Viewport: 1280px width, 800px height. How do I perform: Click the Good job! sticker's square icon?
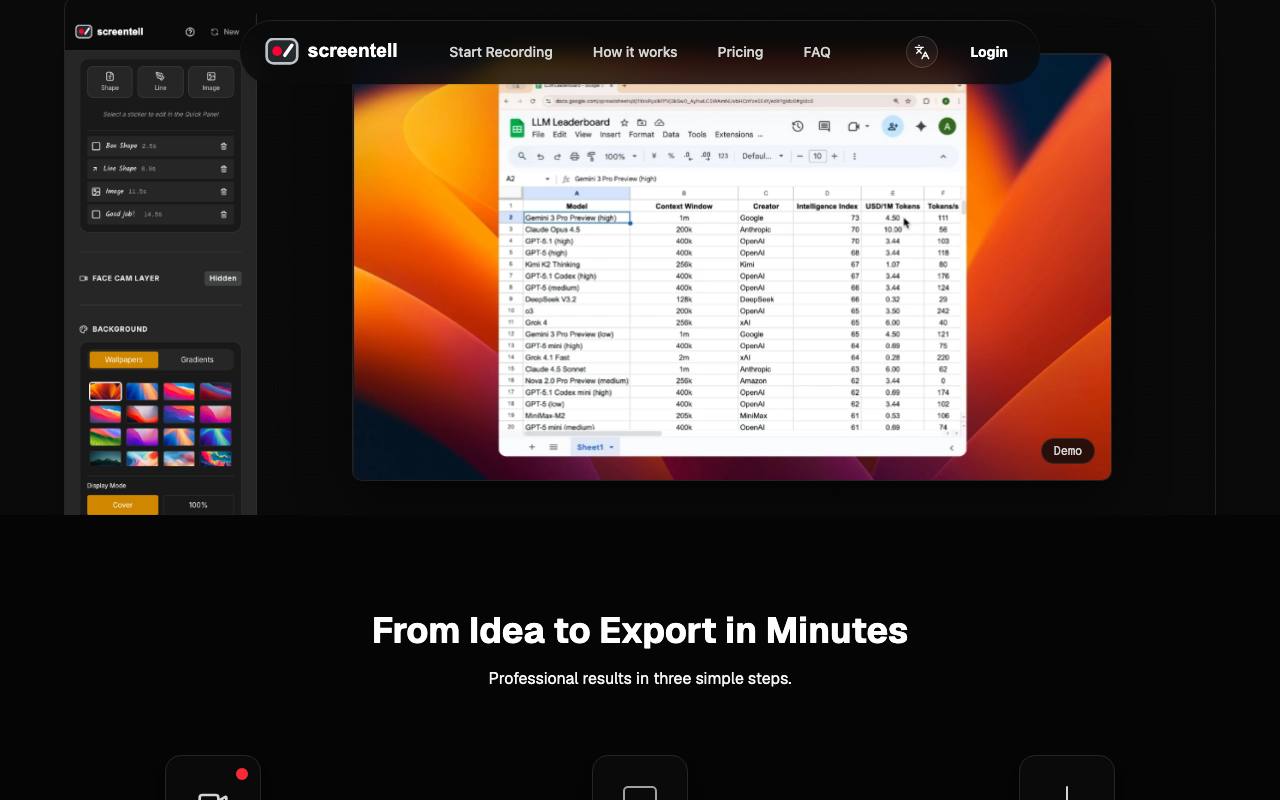point(96,214)
